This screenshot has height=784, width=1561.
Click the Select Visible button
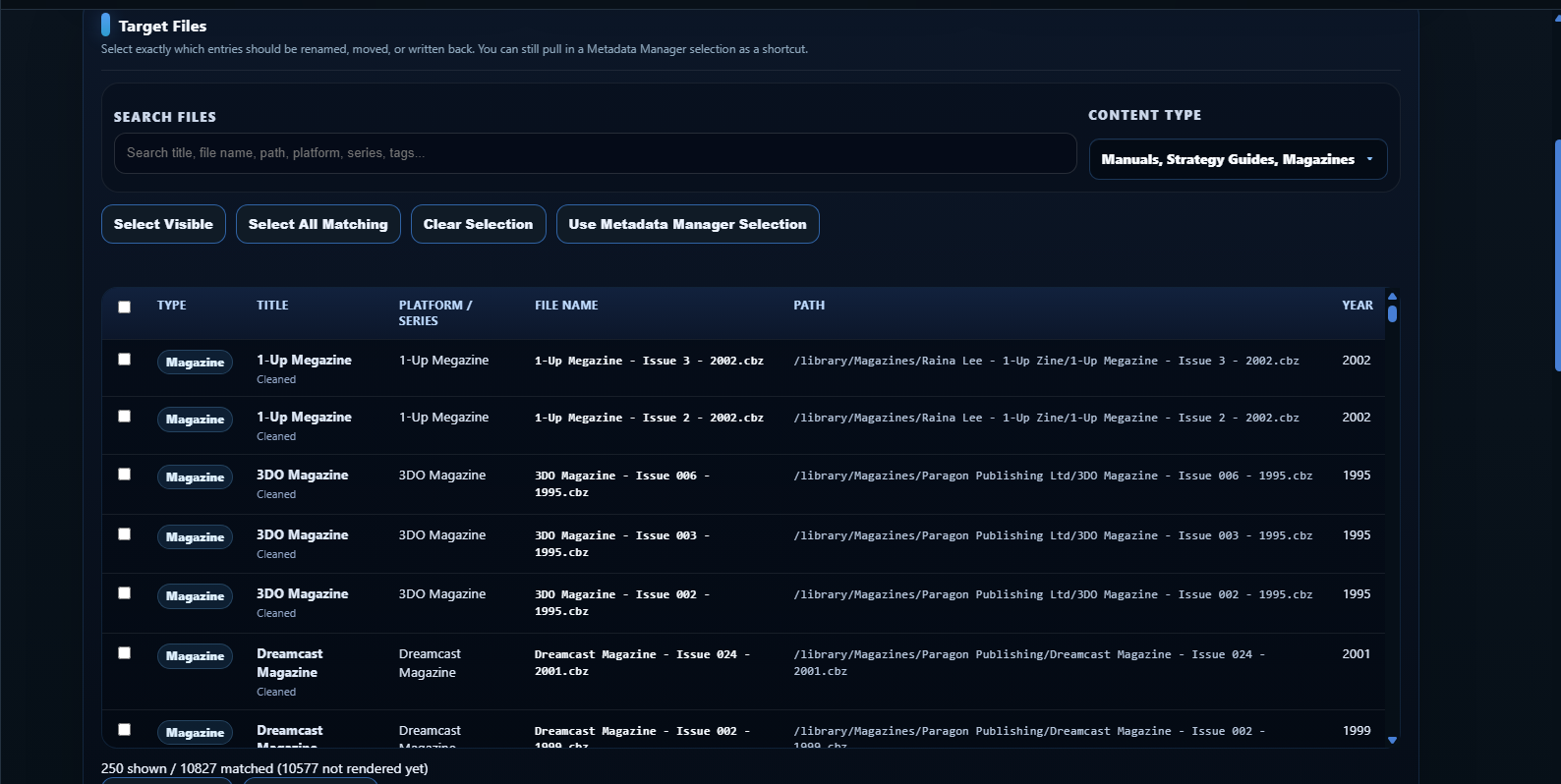163,224
